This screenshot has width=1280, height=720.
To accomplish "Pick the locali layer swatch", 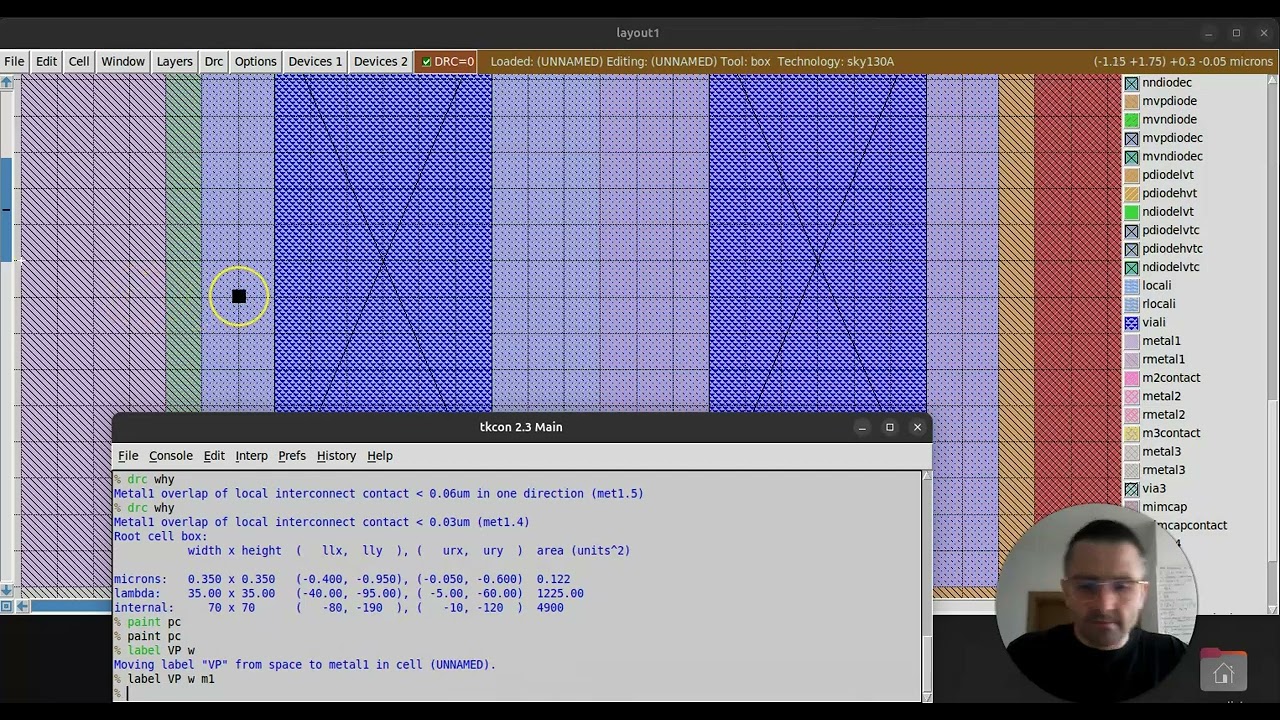I will point(1132,286).
